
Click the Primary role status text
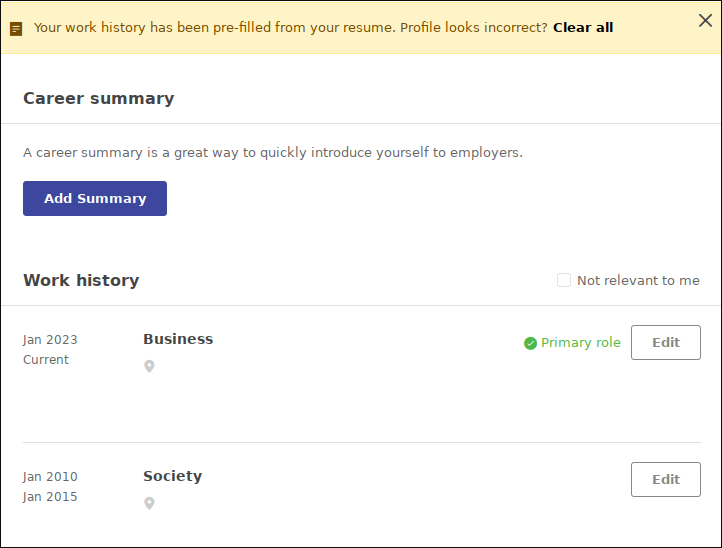(x=581, y=343)
